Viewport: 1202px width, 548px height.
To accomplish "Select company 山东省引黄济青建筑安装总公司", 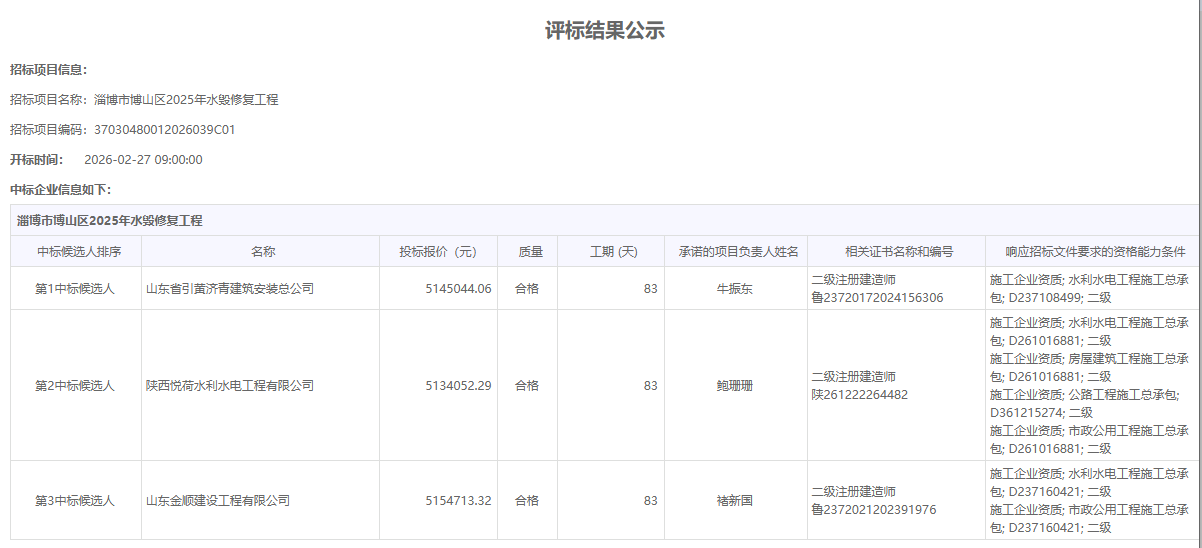I will (x=230, y=289).
